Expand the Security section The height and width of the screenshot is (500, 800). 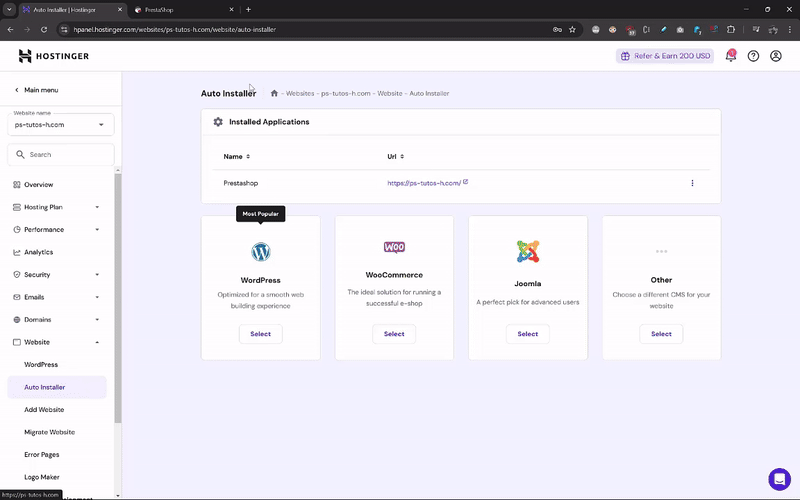[x=97, y=274]
